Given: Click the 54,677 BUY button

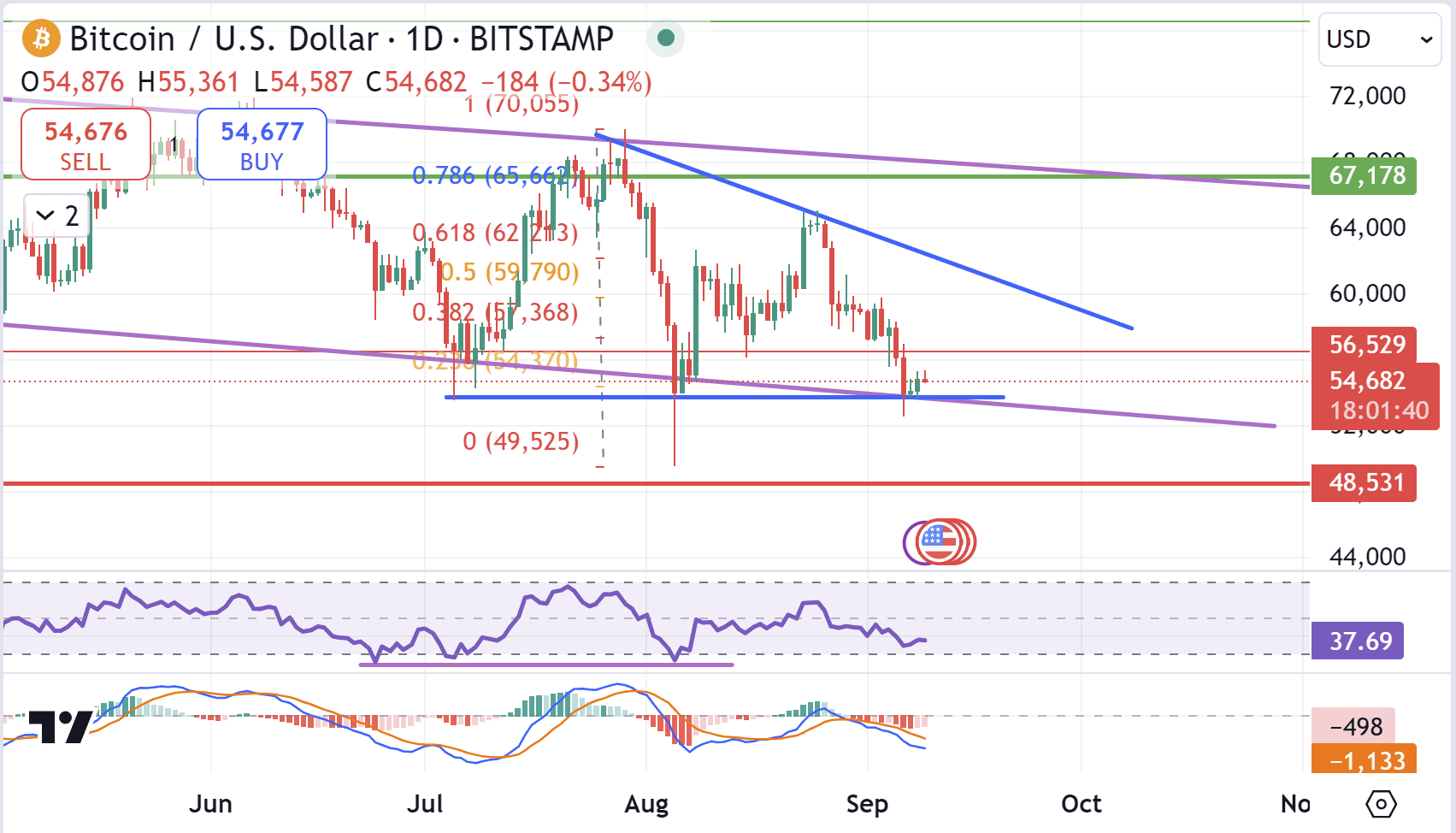Looking at the screenshot, I should click(262, 145).
